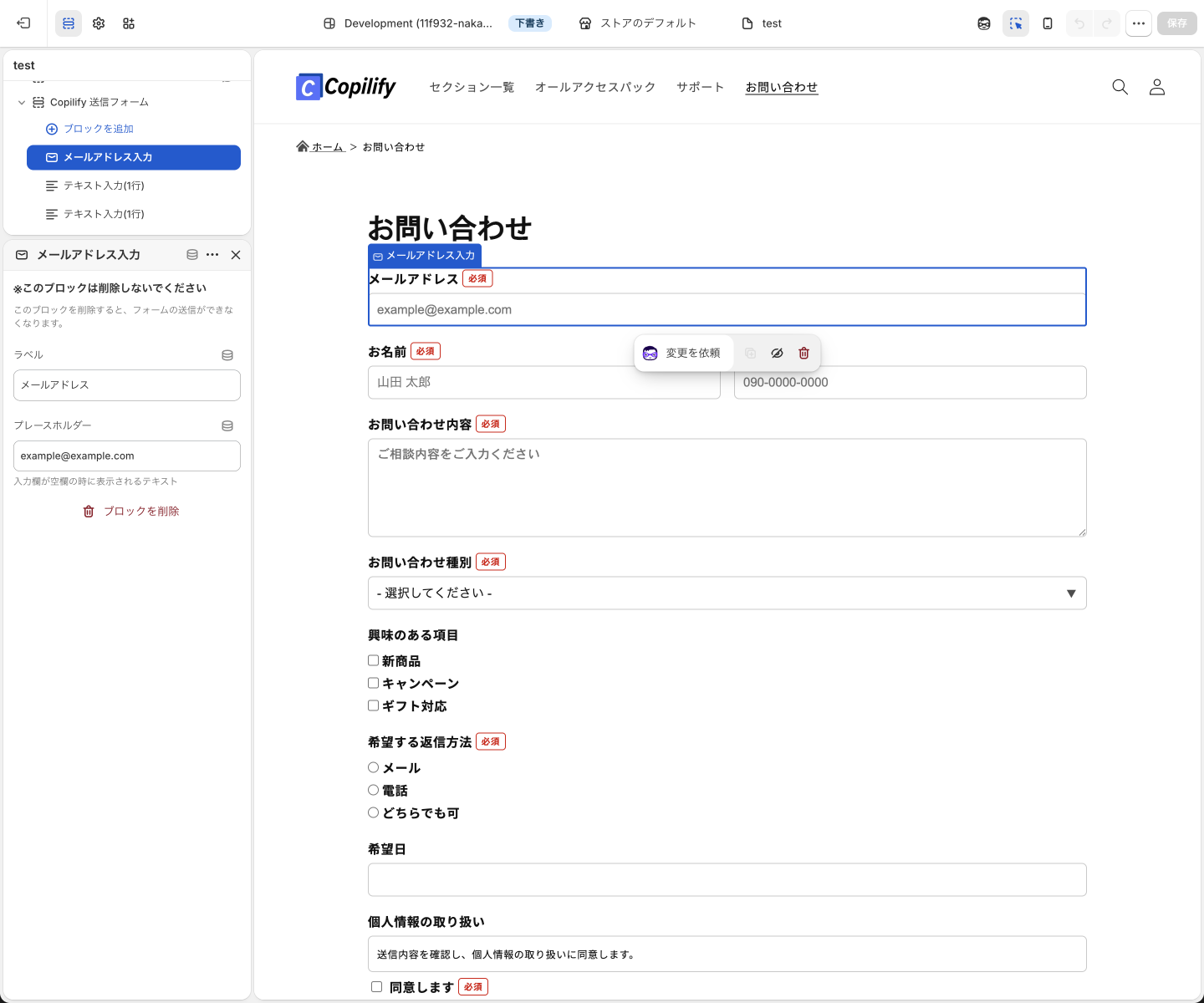Click 変更を依頼 in the floating toolbar
Viewport: 1204px width, 1003px height.
pos(683,354)
